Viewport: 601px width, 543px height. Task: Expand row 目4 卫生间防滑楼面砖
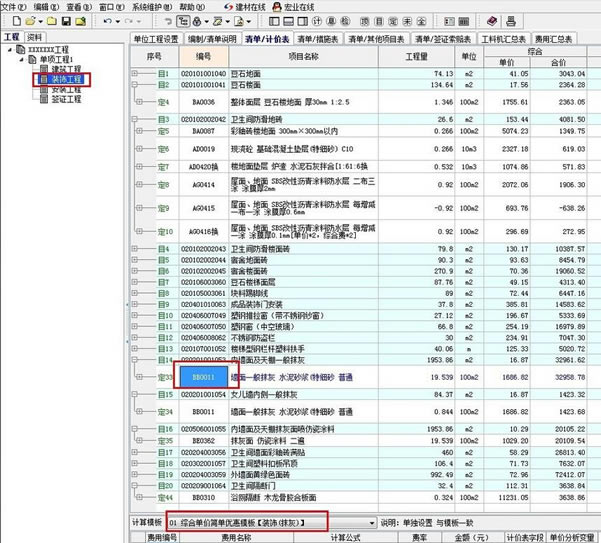click(x=135, y=249)
